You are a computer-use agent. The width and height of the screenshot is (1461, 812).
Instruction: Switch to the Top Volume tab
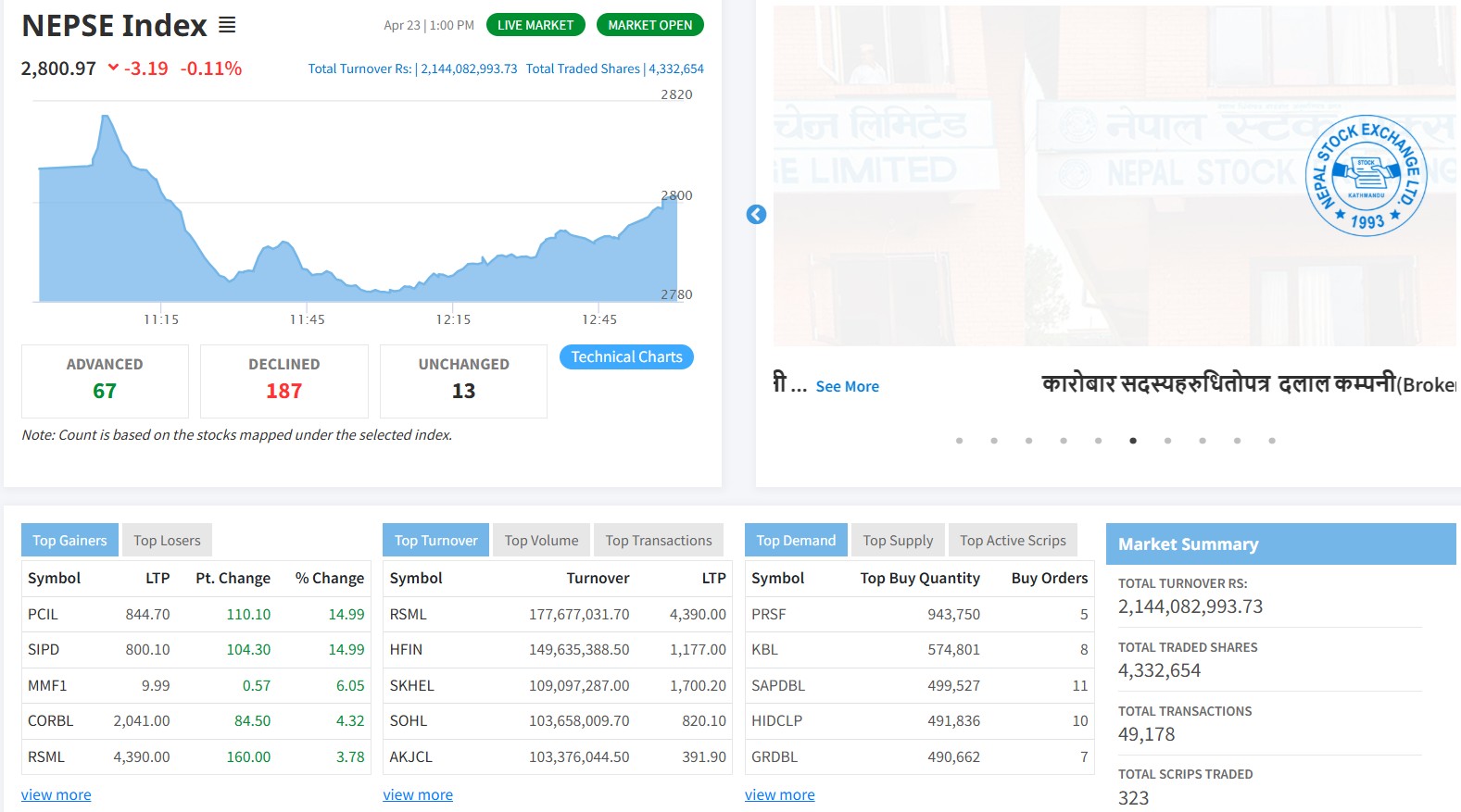[x=541, y=541]
